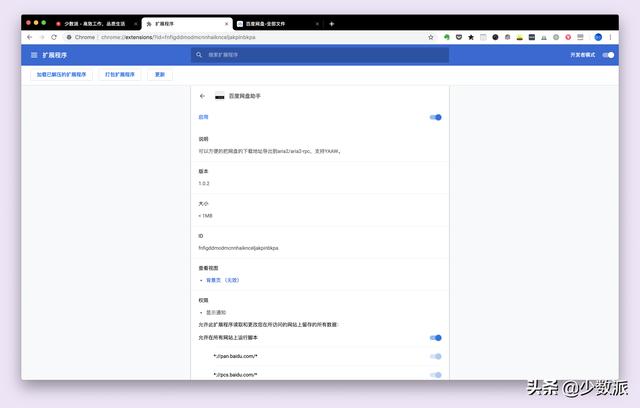Click the browser forward arrow
Viewport: 640px width, 408px height.
42,37
